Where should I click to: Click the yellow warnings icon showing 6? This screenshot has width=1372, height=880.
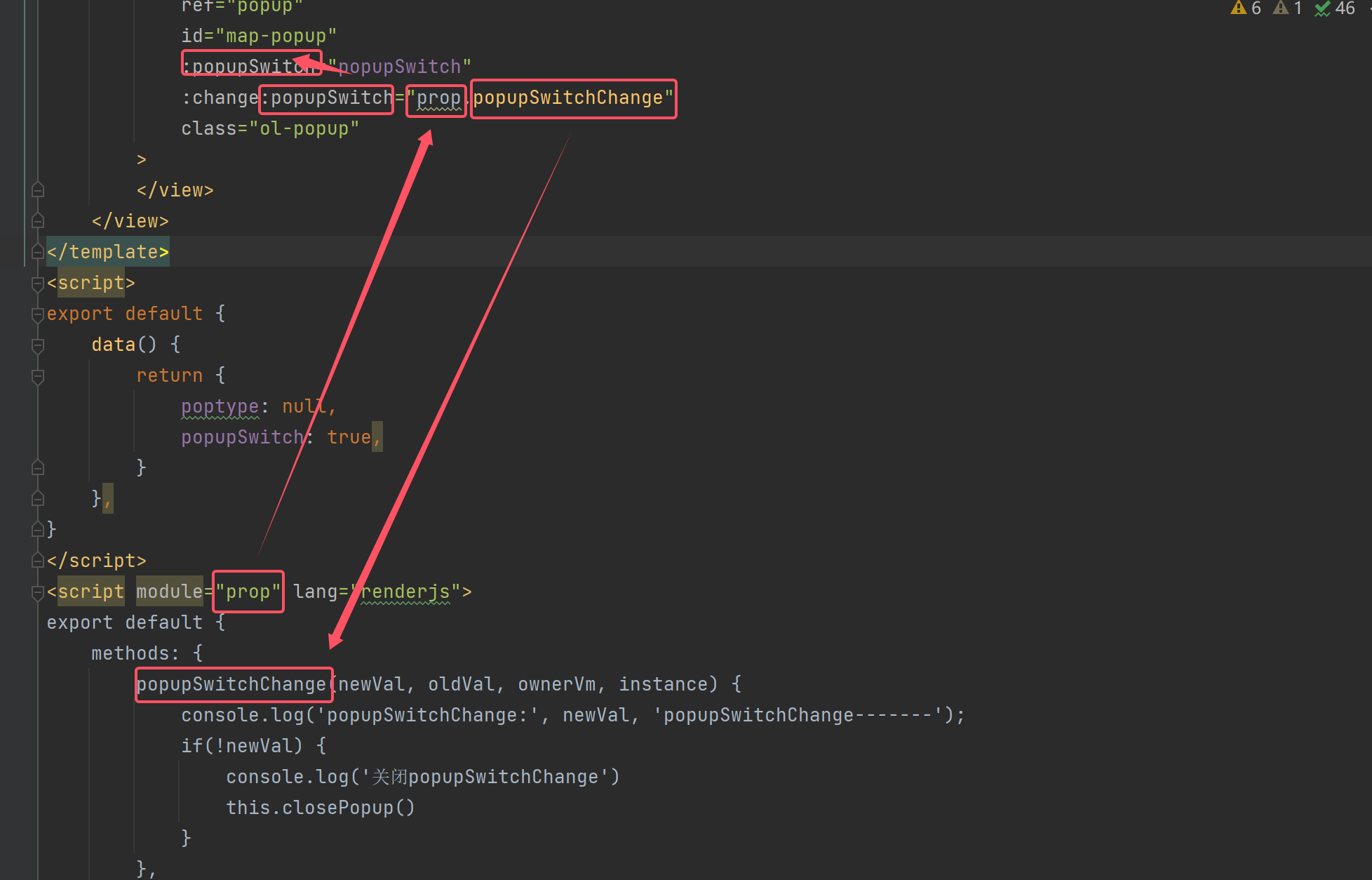(x=1239, y=8)
